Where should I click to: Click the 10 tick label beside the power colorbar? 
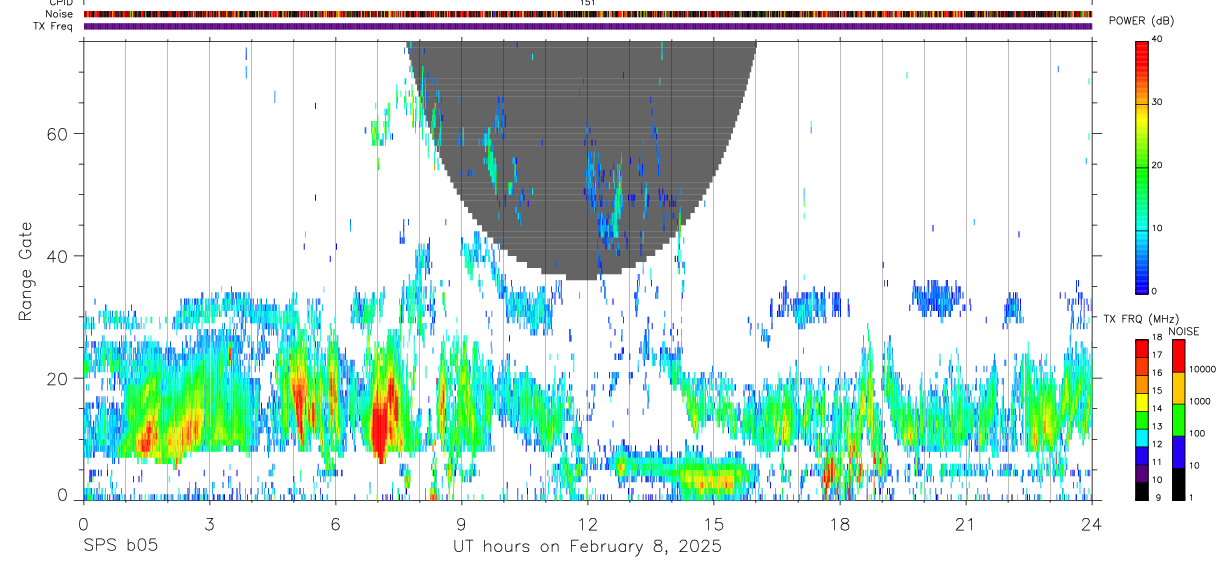pyautogui.click(x=1158, y=228)
